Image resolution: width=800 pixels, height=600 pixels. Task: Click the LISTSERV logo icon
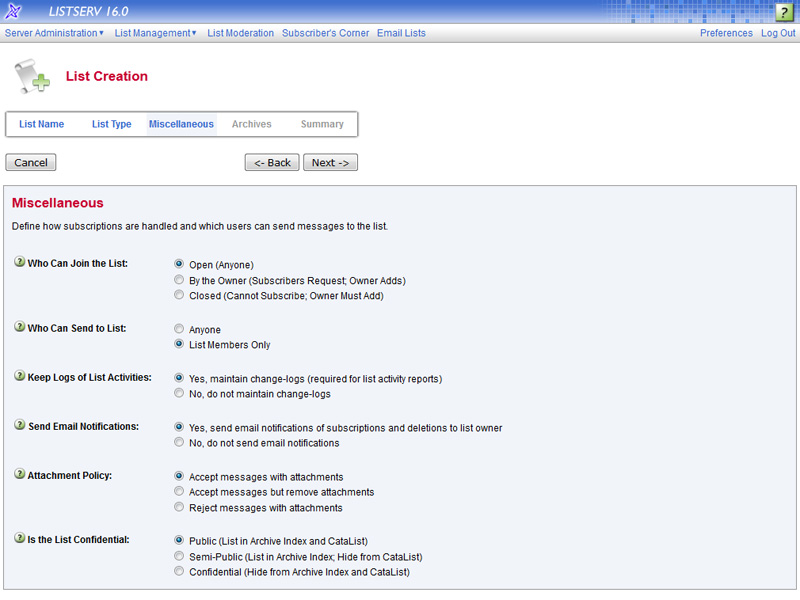pyautogui.click(x=13, y=12)
